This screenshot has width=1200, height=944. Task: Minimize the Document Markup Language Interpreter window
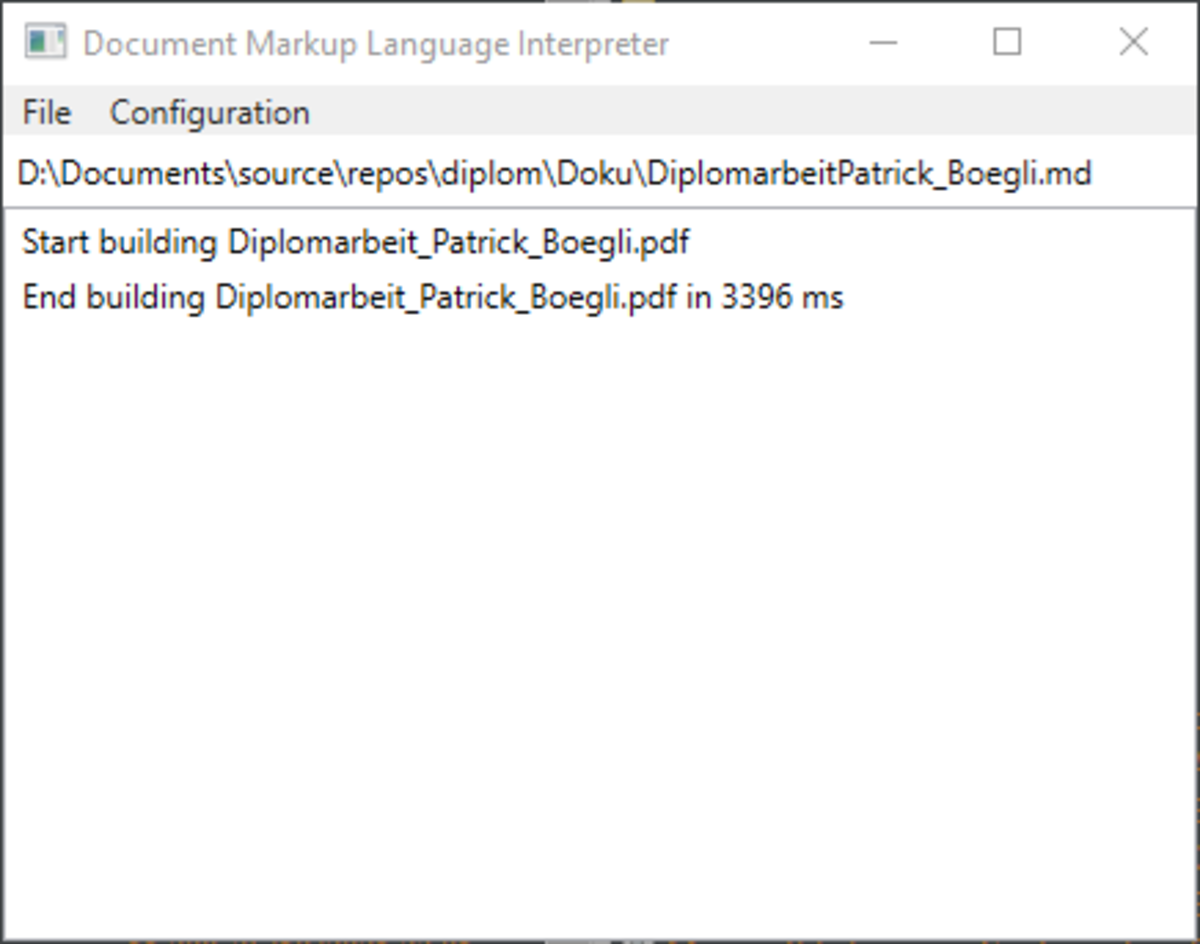(x=883, y=43)
